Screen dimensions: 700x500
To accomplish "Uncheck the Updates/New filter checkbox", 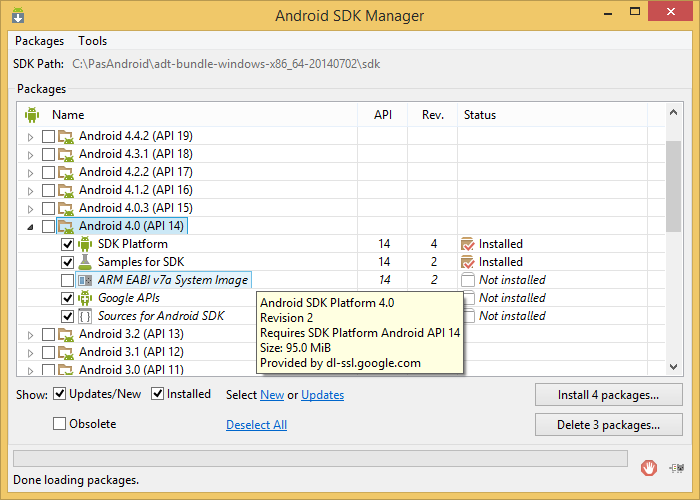I will (x=60, y=394).
